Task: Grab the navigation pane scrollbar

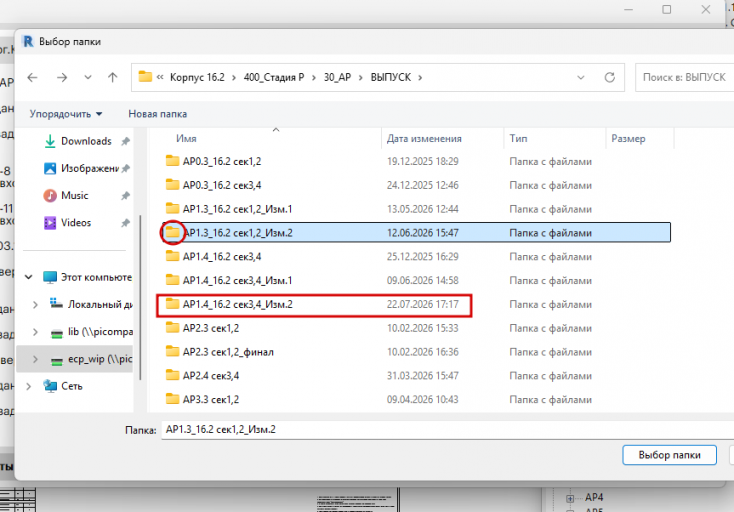Action: tap(140, 297)
